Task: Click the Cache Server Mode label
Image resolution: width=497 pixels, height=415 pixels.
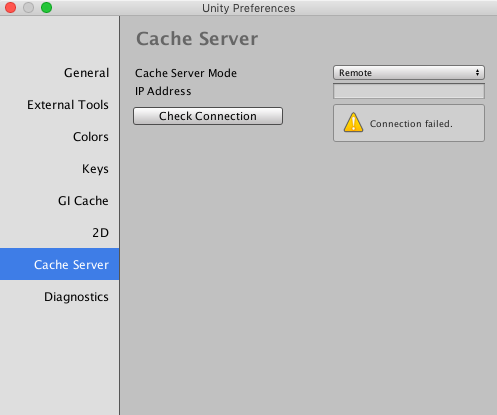Action: [x=186, y=73]
